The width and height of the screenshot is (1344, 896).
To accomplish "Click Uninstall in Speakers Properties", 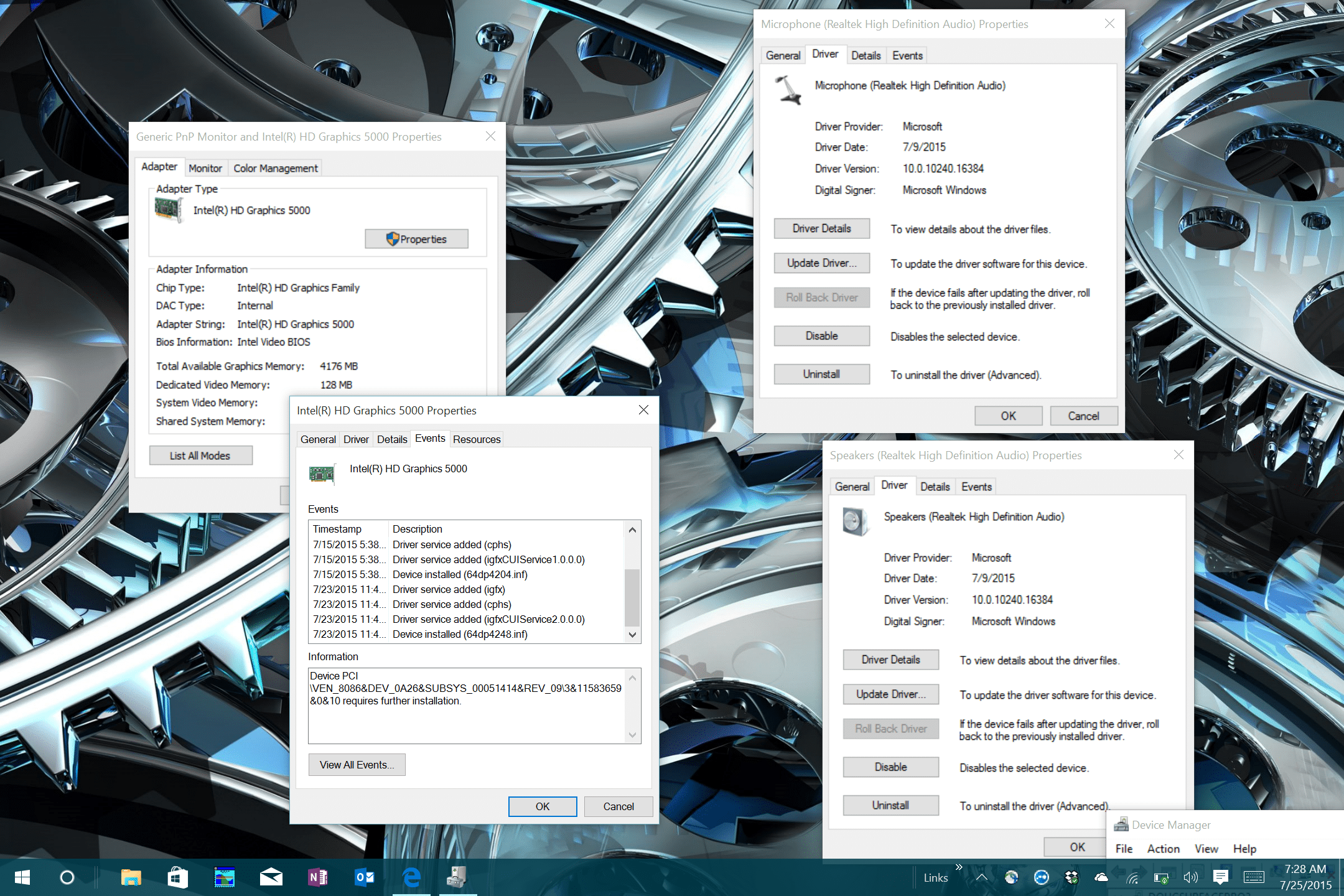I will [891, 805].
